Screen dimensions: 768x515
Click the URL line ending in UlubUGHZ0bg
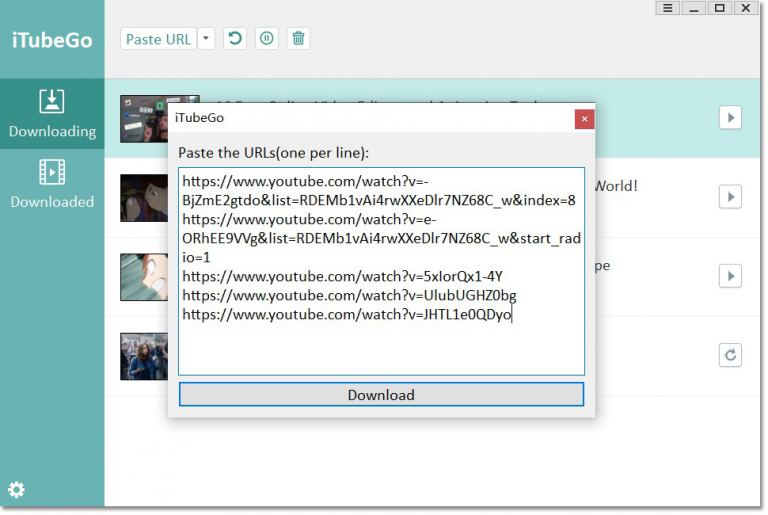[349, 295]
